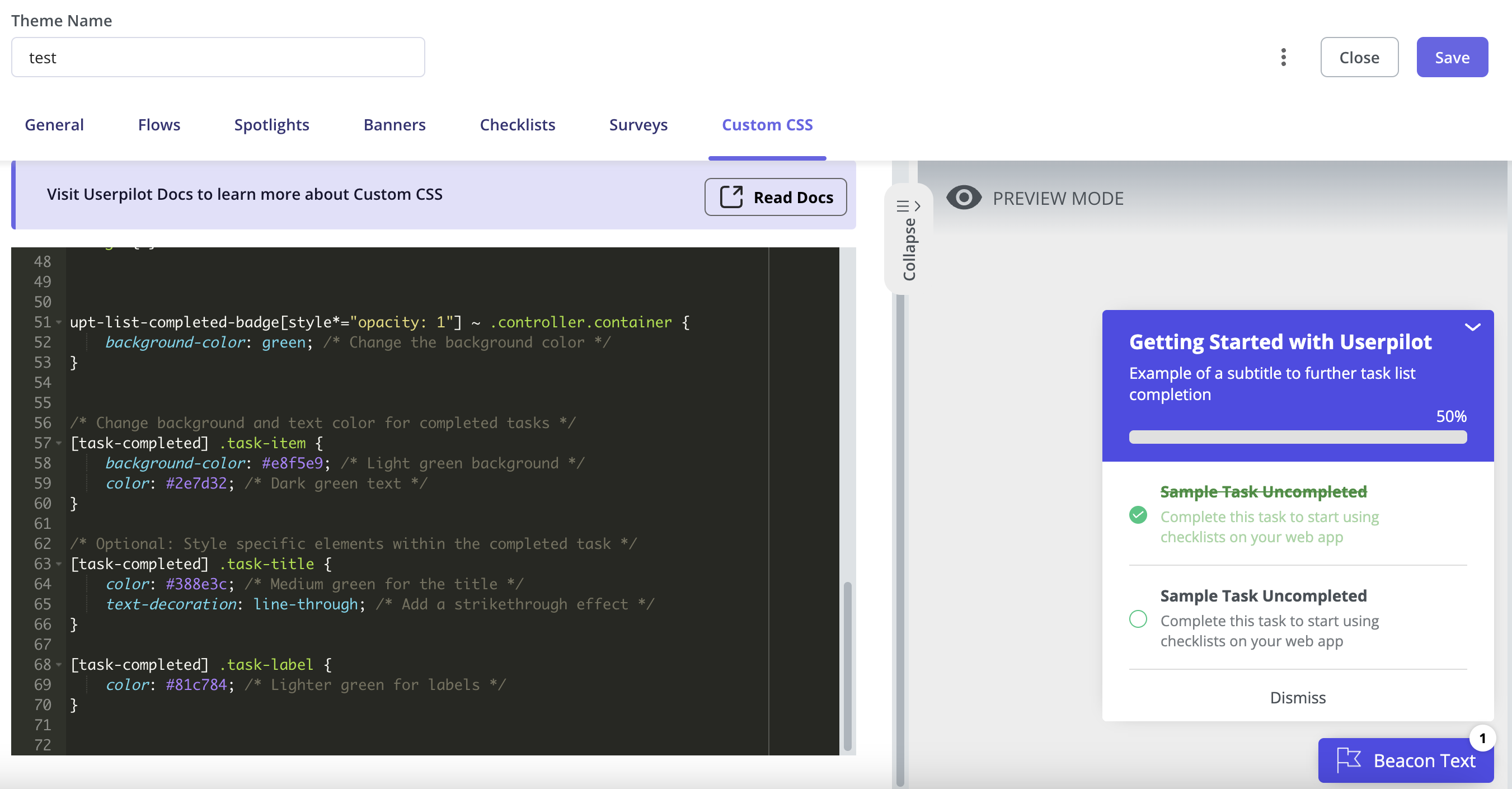The image size is (1512, 789).
Task: Fold code block at line 51
Action: pyautogui.click(x=59, y=322)
